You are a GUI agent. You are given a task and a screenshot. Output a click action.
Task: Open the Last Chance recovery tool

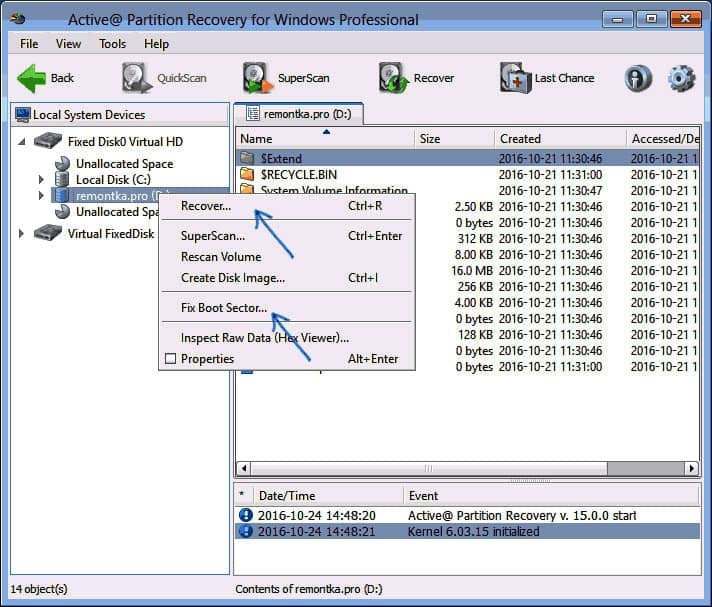pyautogui.click(x=515, y=78)
